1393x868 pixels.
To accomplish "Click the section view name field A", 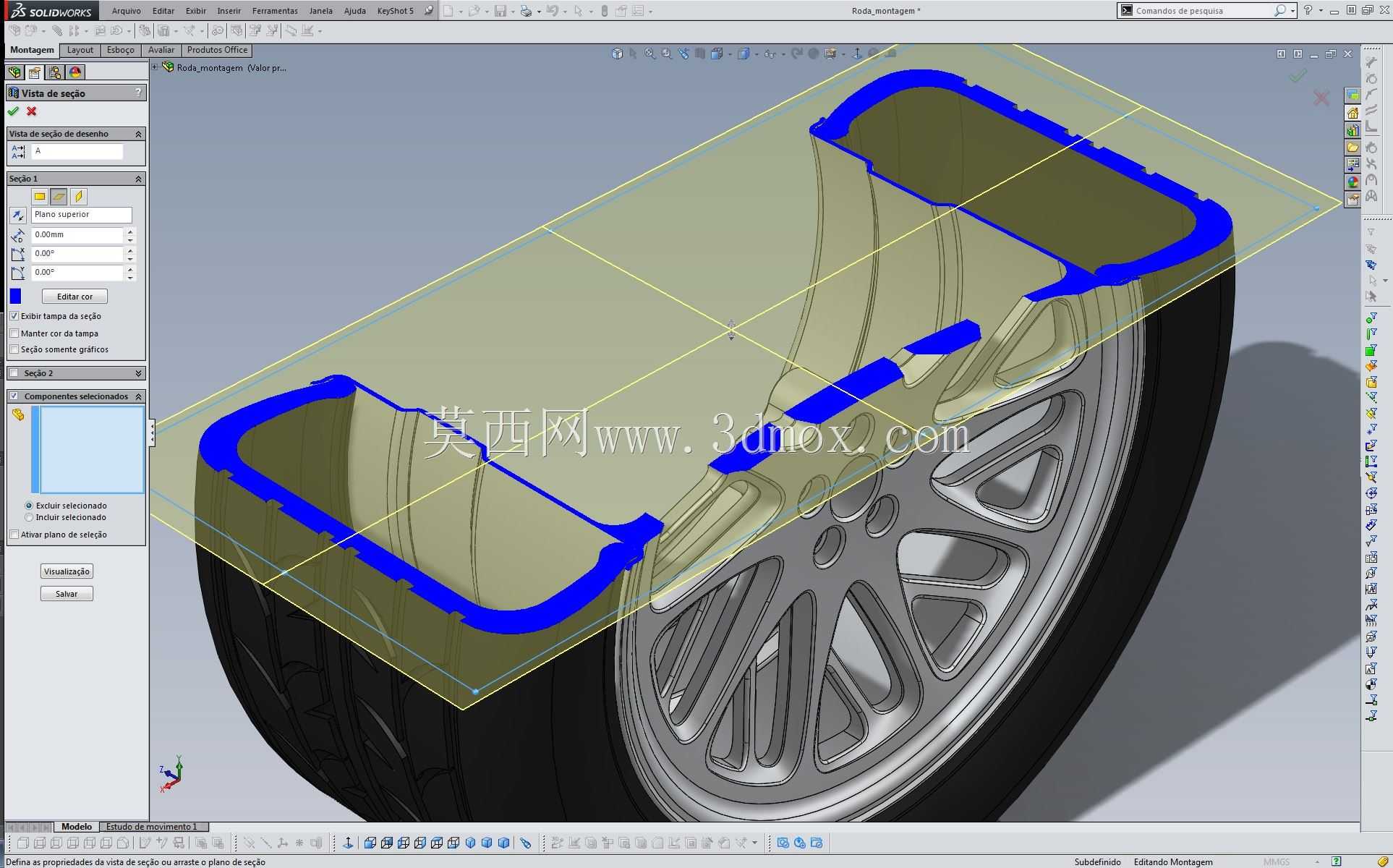I will pos(77,151).
